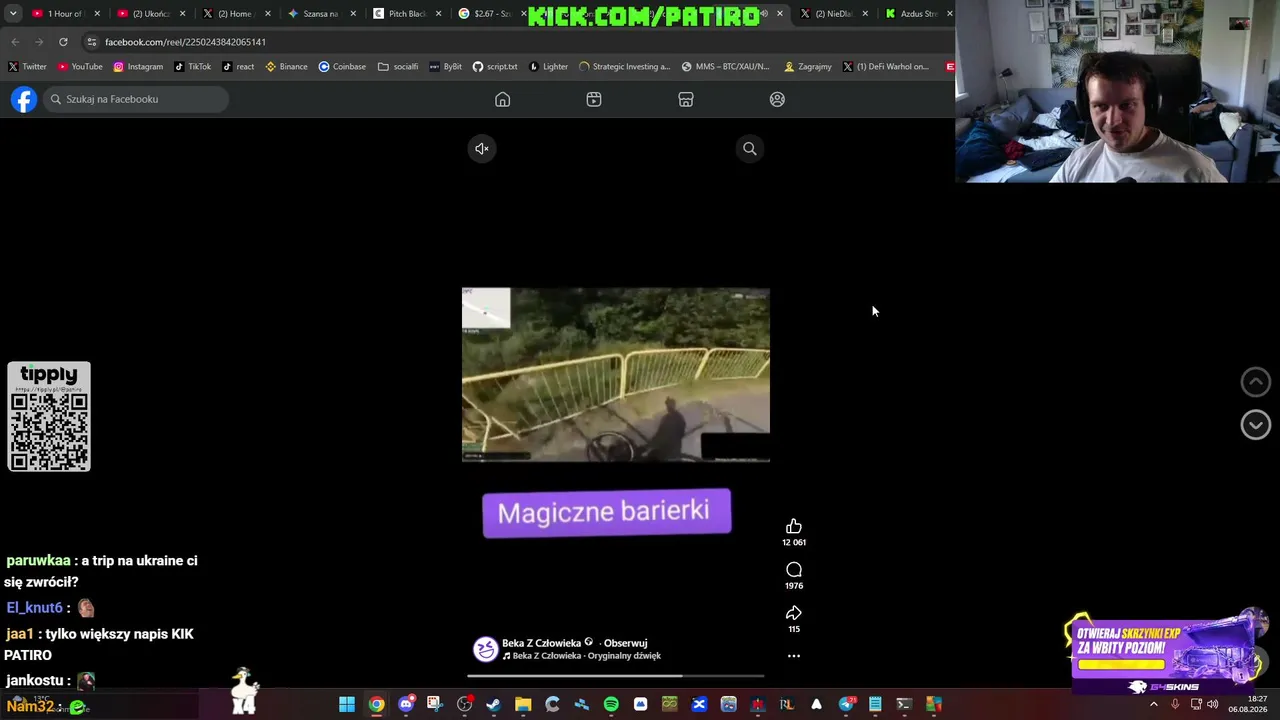Open Beka Z Człowieka profile name link

click(541, 643)
